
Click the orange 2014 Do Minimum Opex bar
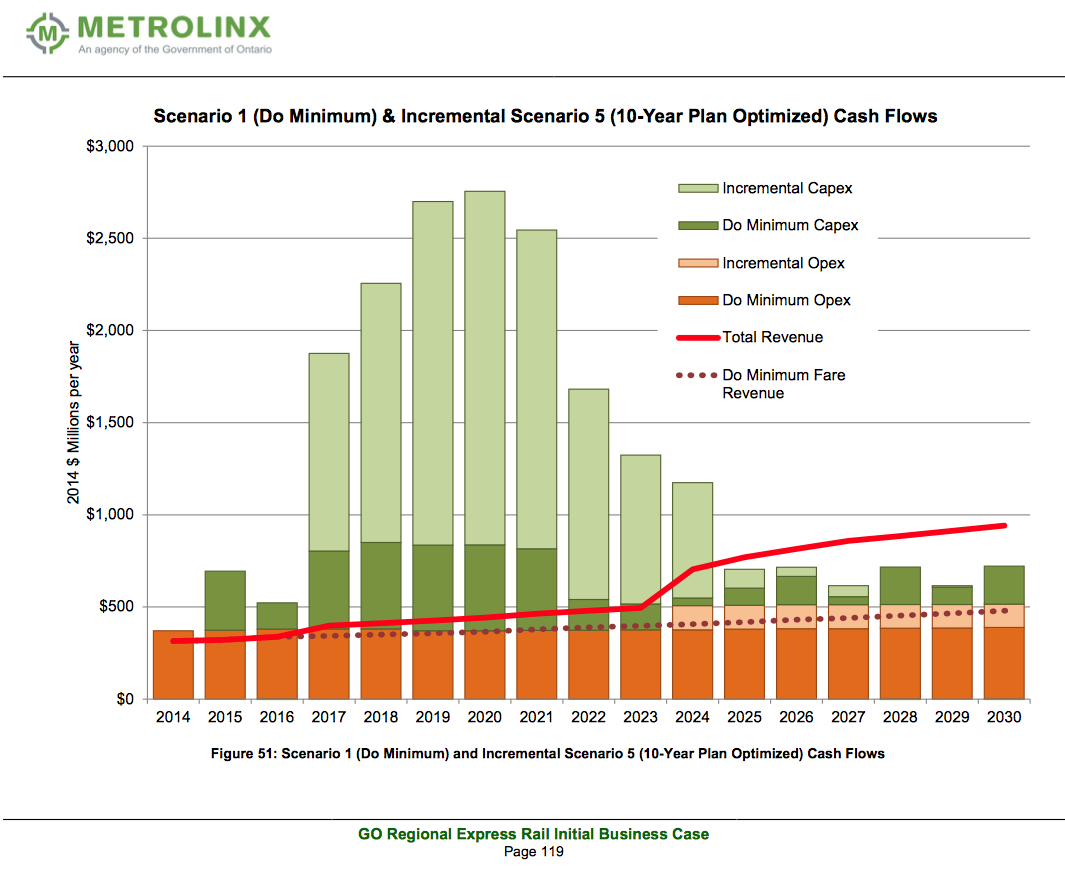pos(173,664)
